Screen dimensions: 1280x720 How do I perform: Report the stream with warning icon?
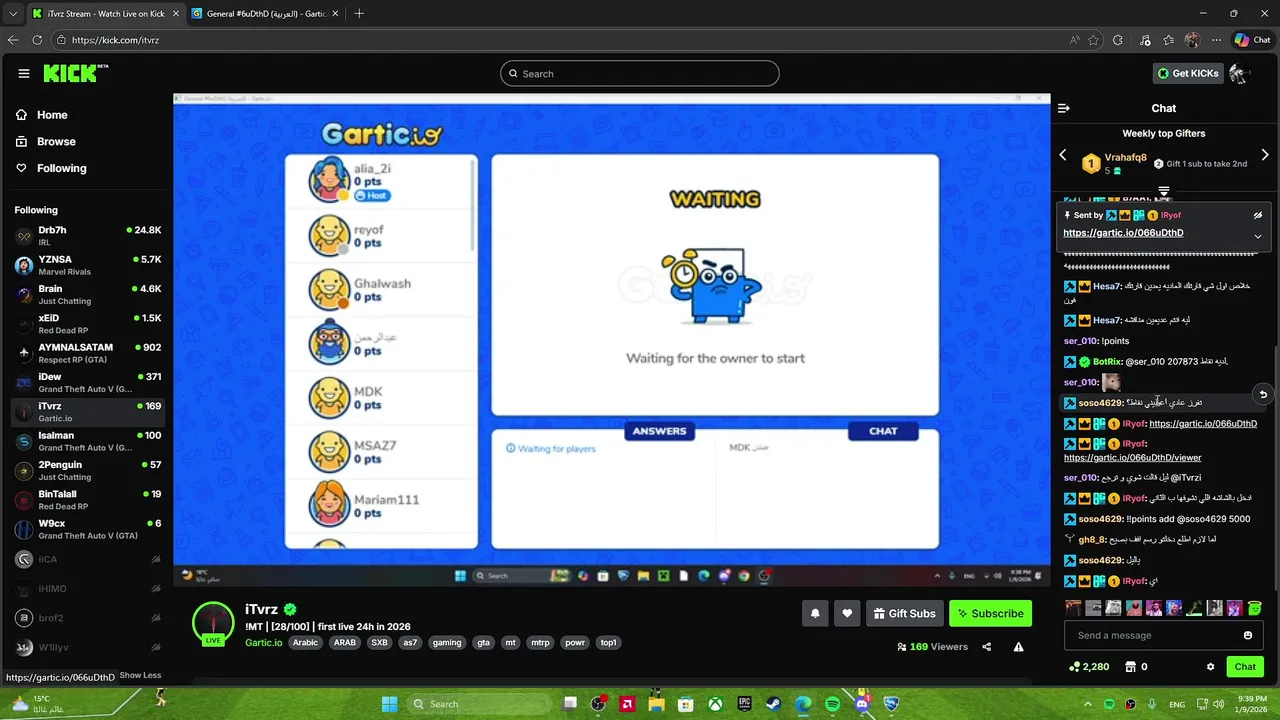(1018, 647)
